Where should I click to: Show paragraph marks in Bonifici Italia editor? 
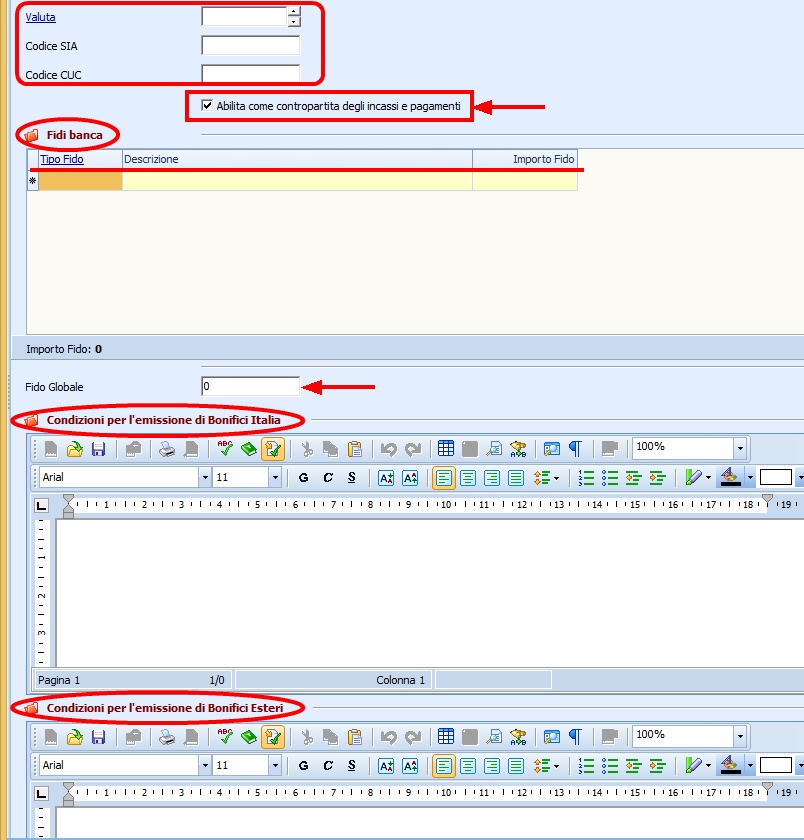point(576,450)
